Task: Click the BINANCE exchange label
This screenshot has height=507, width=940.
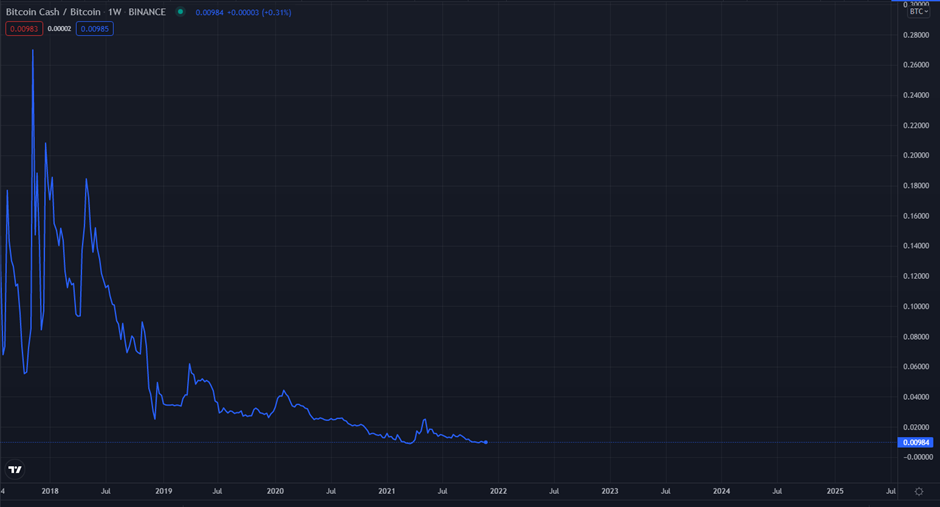Action: pyautogui.click(x=147, y=12)
